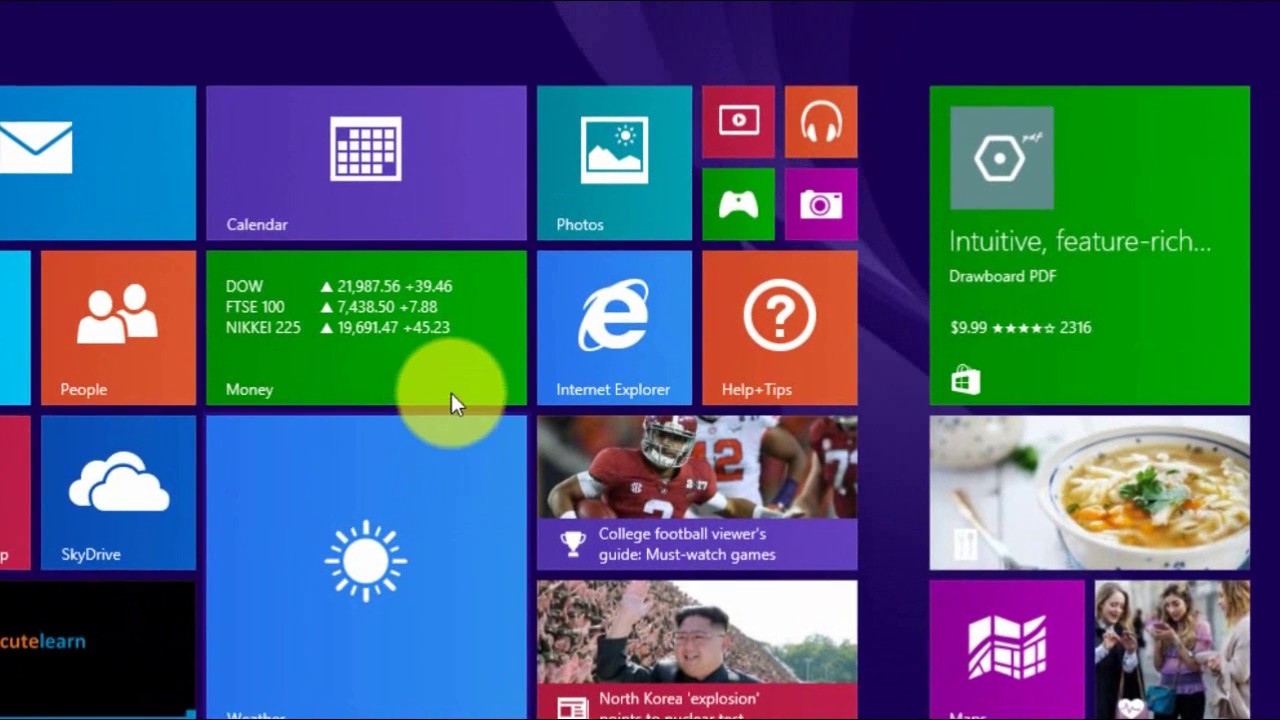Open the Health & Fitness photo tile

pos(1172,650)
